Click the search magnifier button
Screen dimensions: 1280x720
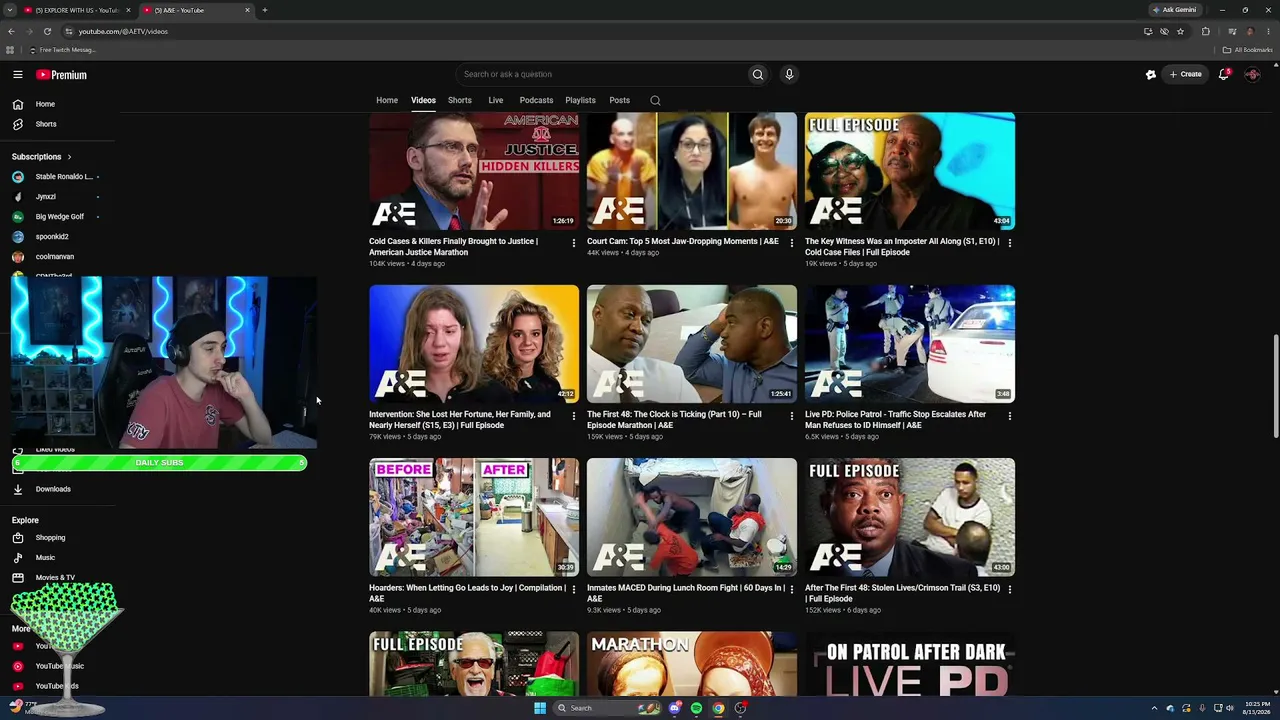[x=758, y=74]
